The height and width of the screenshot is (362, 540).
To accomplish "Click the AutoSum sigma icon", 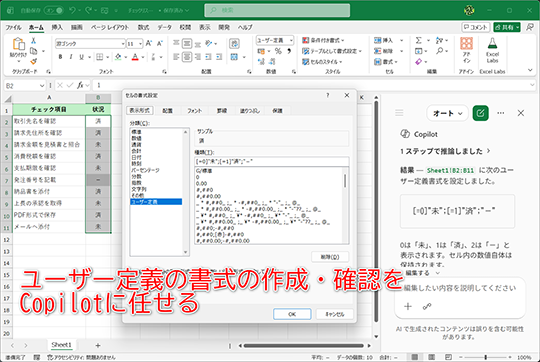I will point(418,41).
